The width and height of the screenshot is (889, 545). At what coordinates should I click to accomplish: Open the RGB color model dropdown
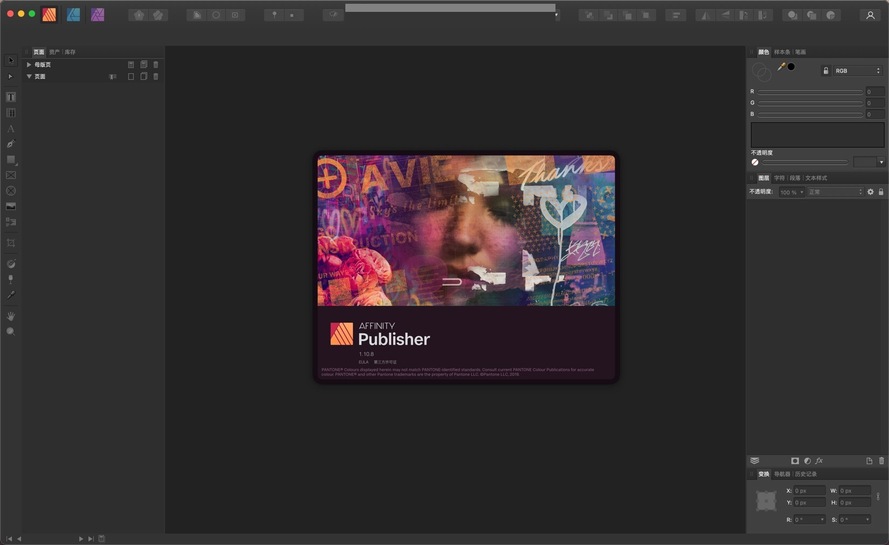[857, 71]
